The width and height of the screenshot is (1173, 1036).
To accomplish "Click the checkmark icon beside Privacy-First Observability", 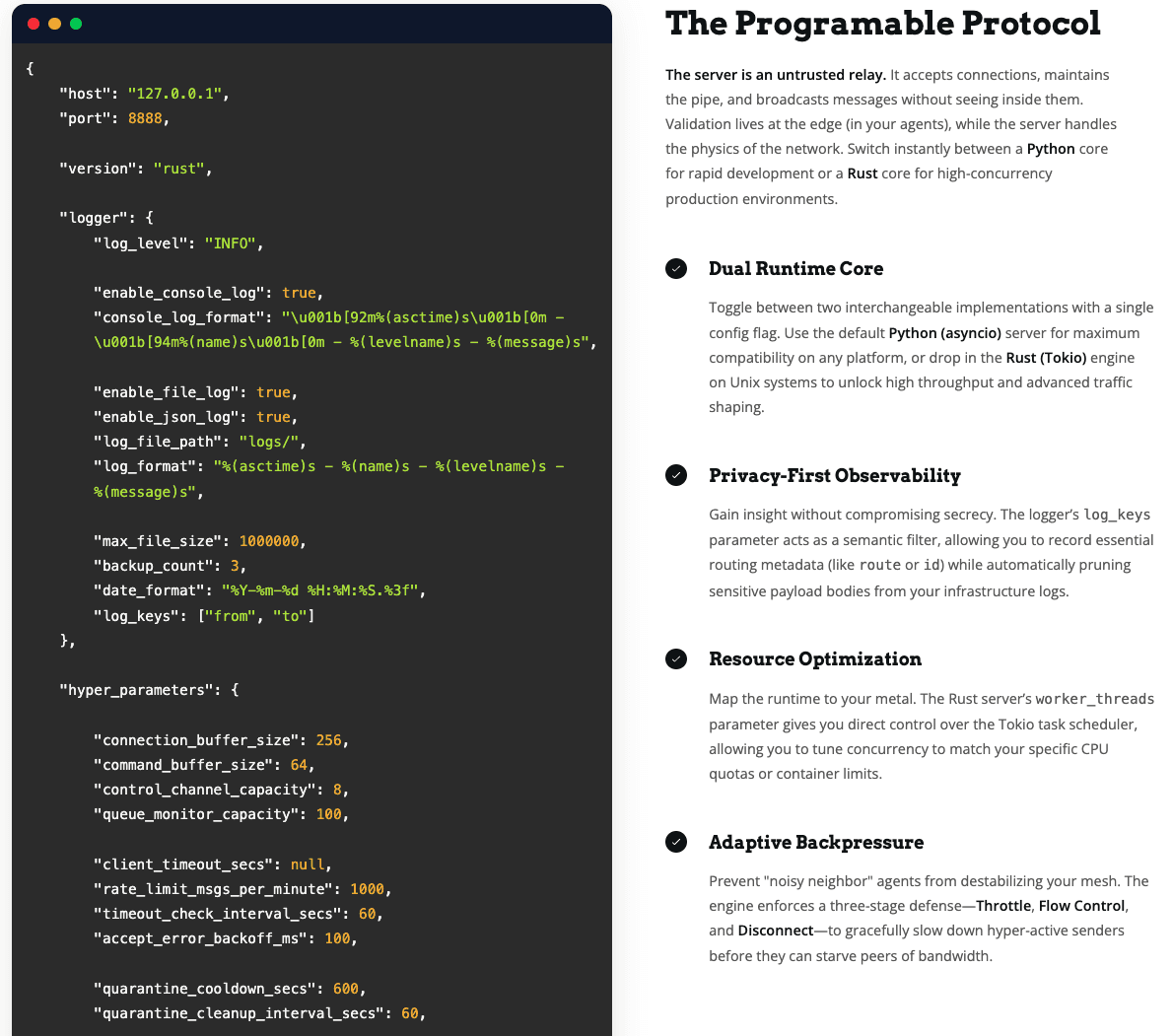I will click(x=676, y=476).
